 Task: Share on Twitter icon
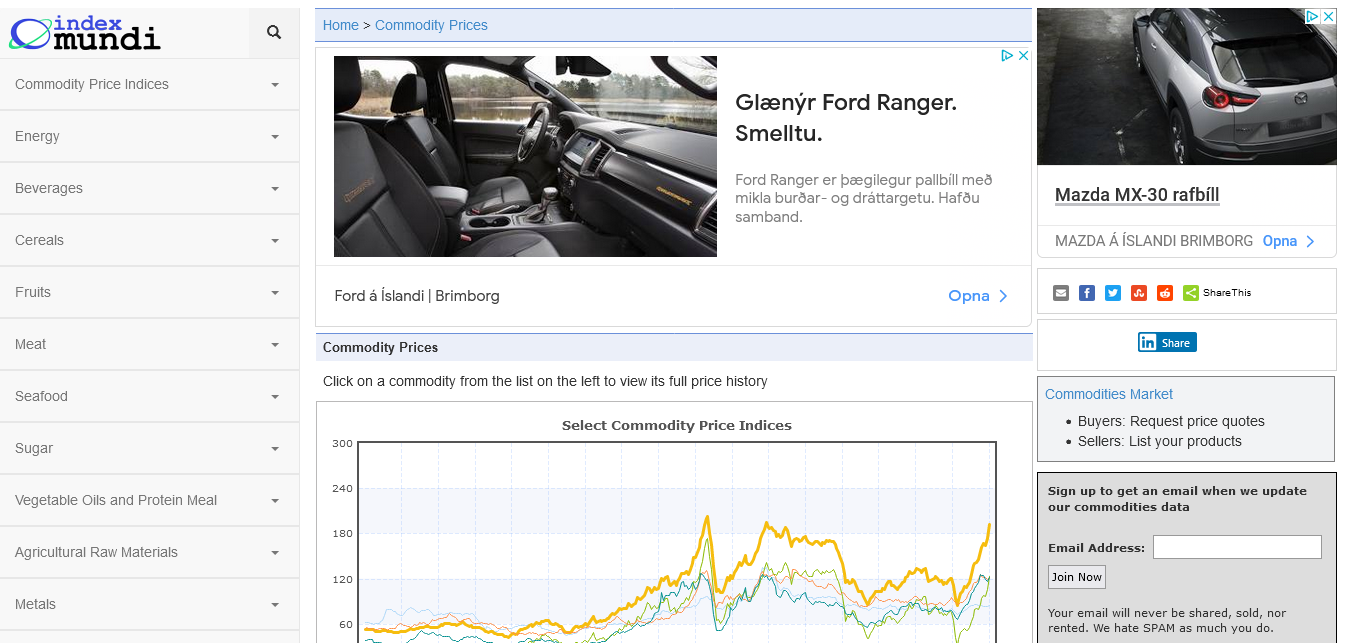(1113, 293)
